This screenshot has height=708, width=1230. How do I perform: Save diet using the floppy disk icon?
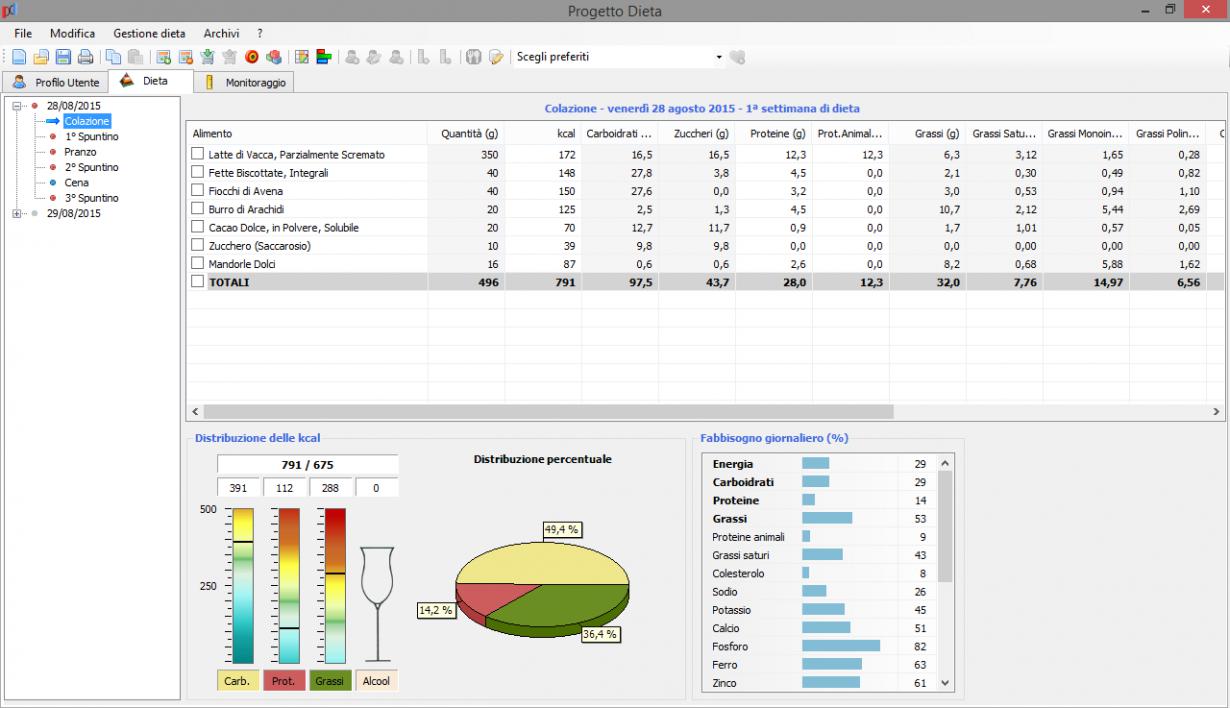coord(63,57)
